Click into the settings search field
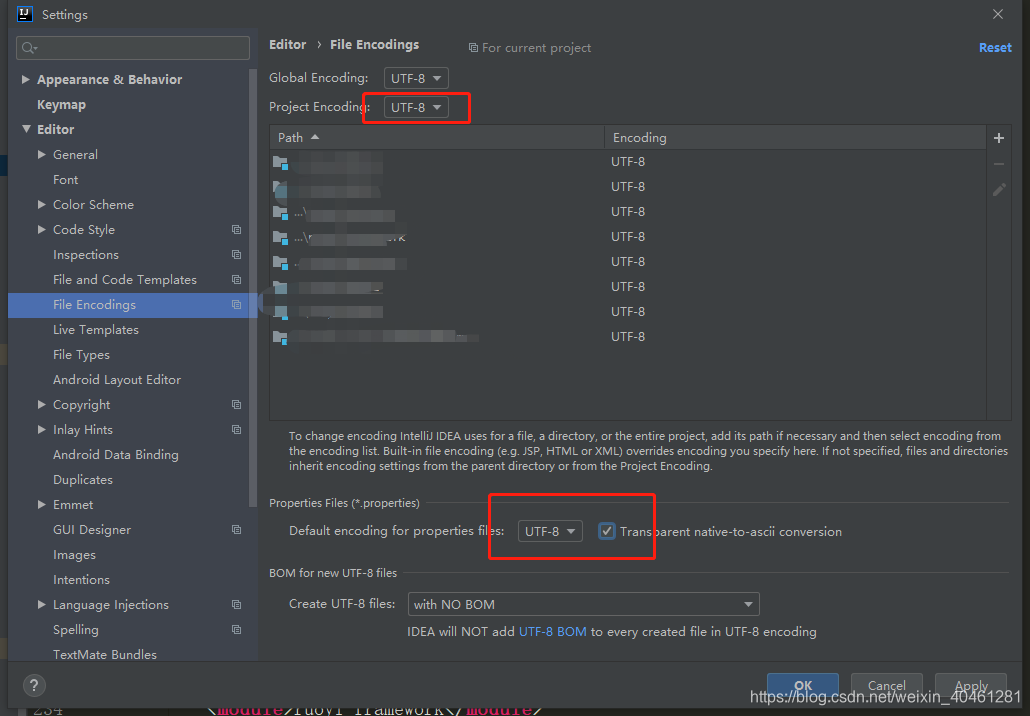 click(x=133, y=48)
